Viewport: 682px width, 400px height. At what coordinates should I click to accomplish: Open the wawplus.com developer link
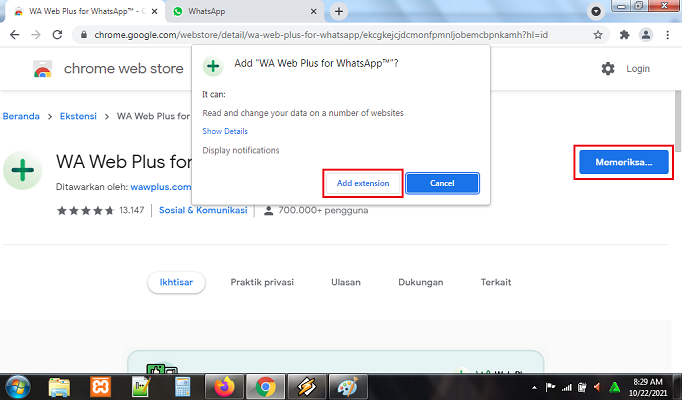point(160,187)
